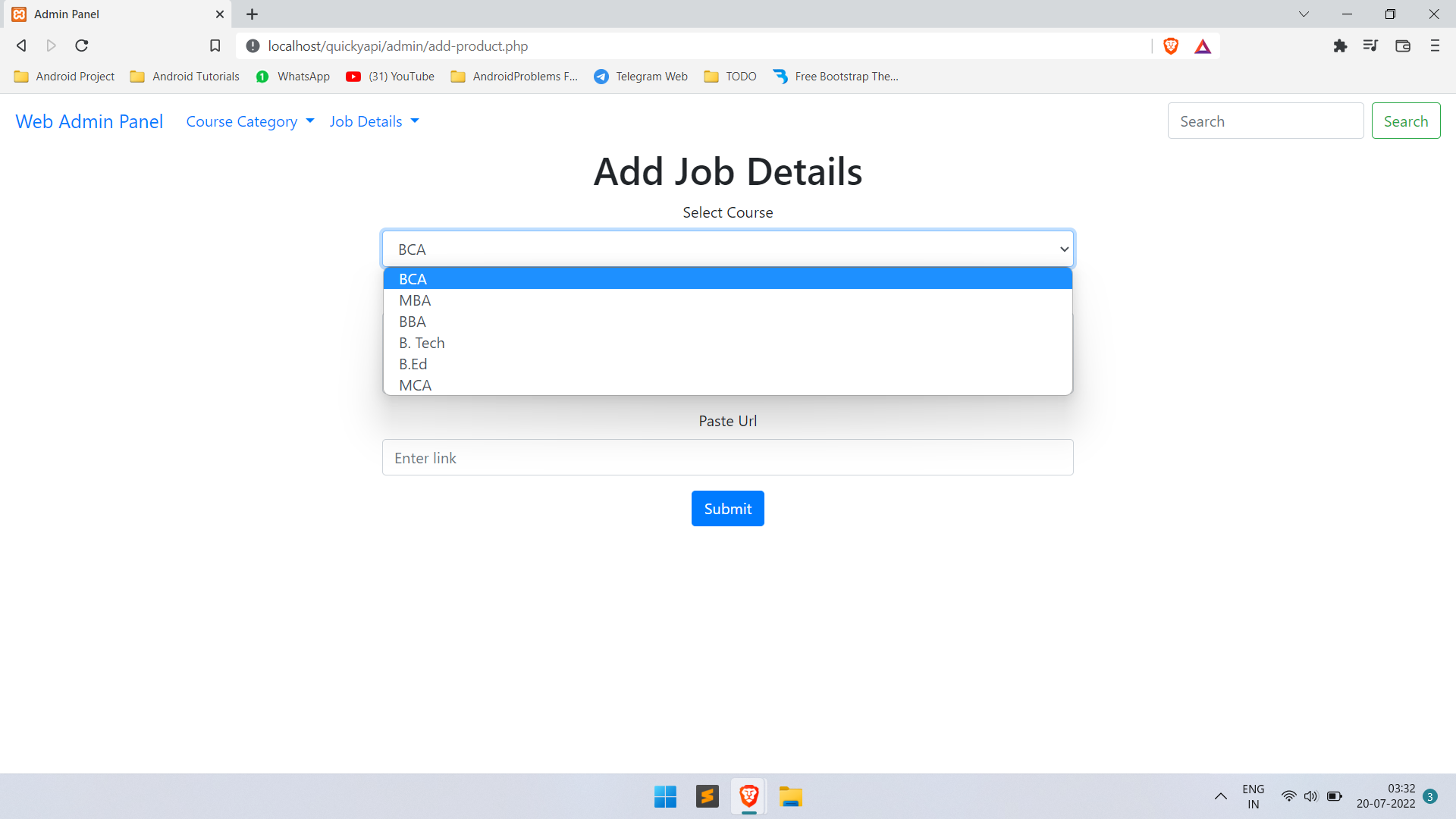Open volume control icon
This screenshot has width=1456, height=819.
coord(1310,796)
